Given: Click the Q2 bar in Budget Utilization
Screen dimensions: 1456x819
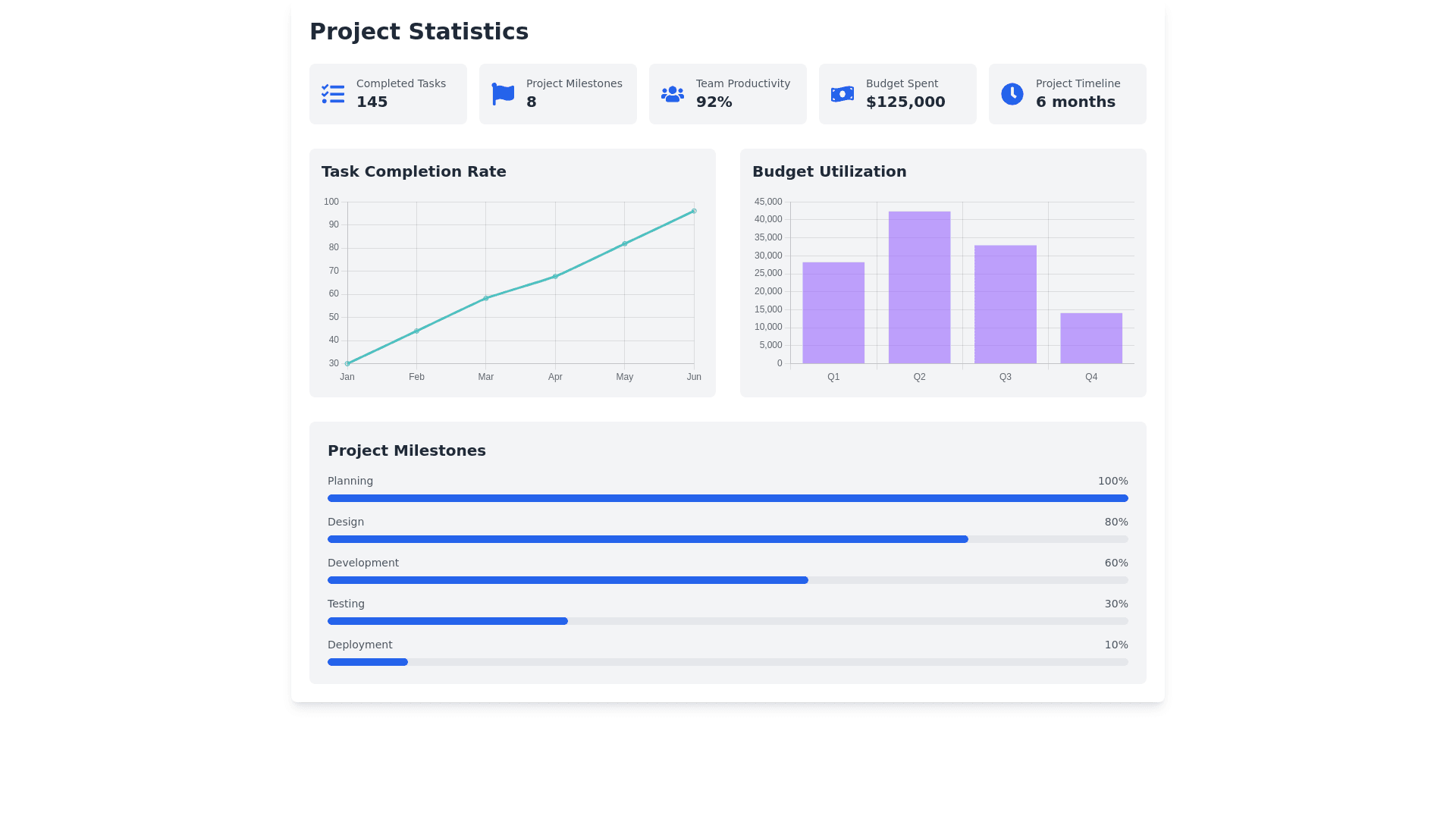Looking at the screenshot, I should click(x=919, y=287).
